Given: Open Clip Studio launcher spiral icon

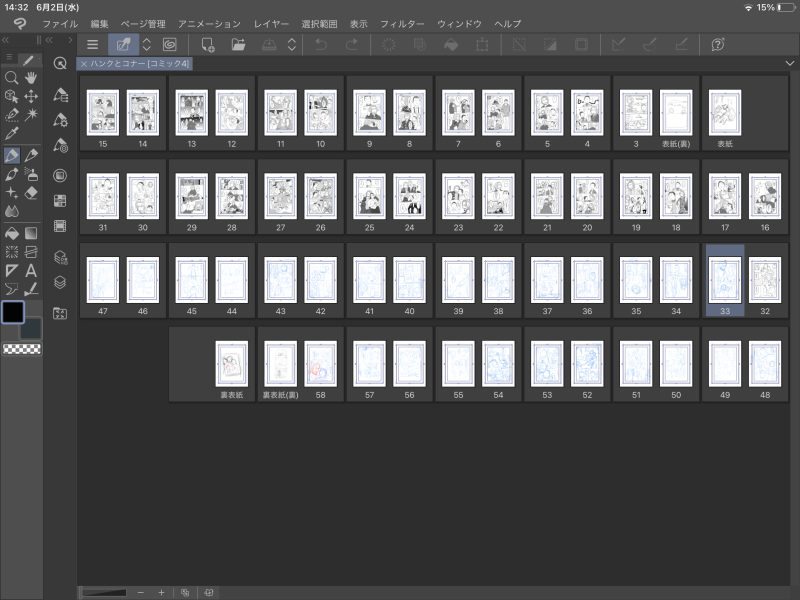Looking at the screenshot, I should [x=169, y=45].
